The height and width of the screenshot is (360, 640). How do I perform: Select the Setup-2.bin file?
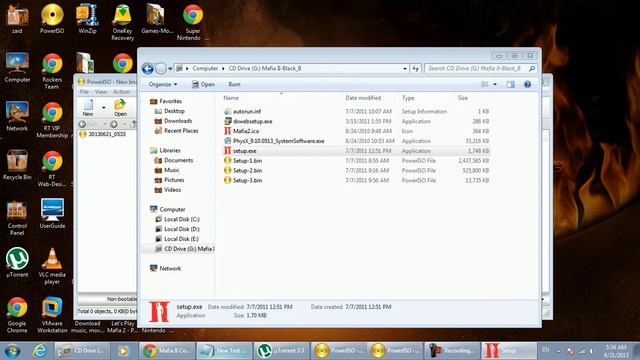(247, 170)
